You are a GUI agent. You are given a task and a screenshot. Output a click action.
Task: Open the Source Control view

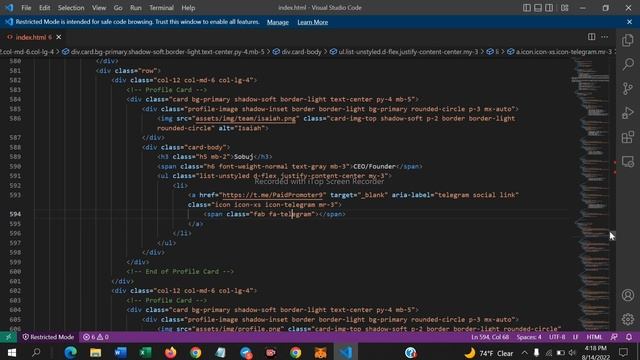(x=628, y=89)
